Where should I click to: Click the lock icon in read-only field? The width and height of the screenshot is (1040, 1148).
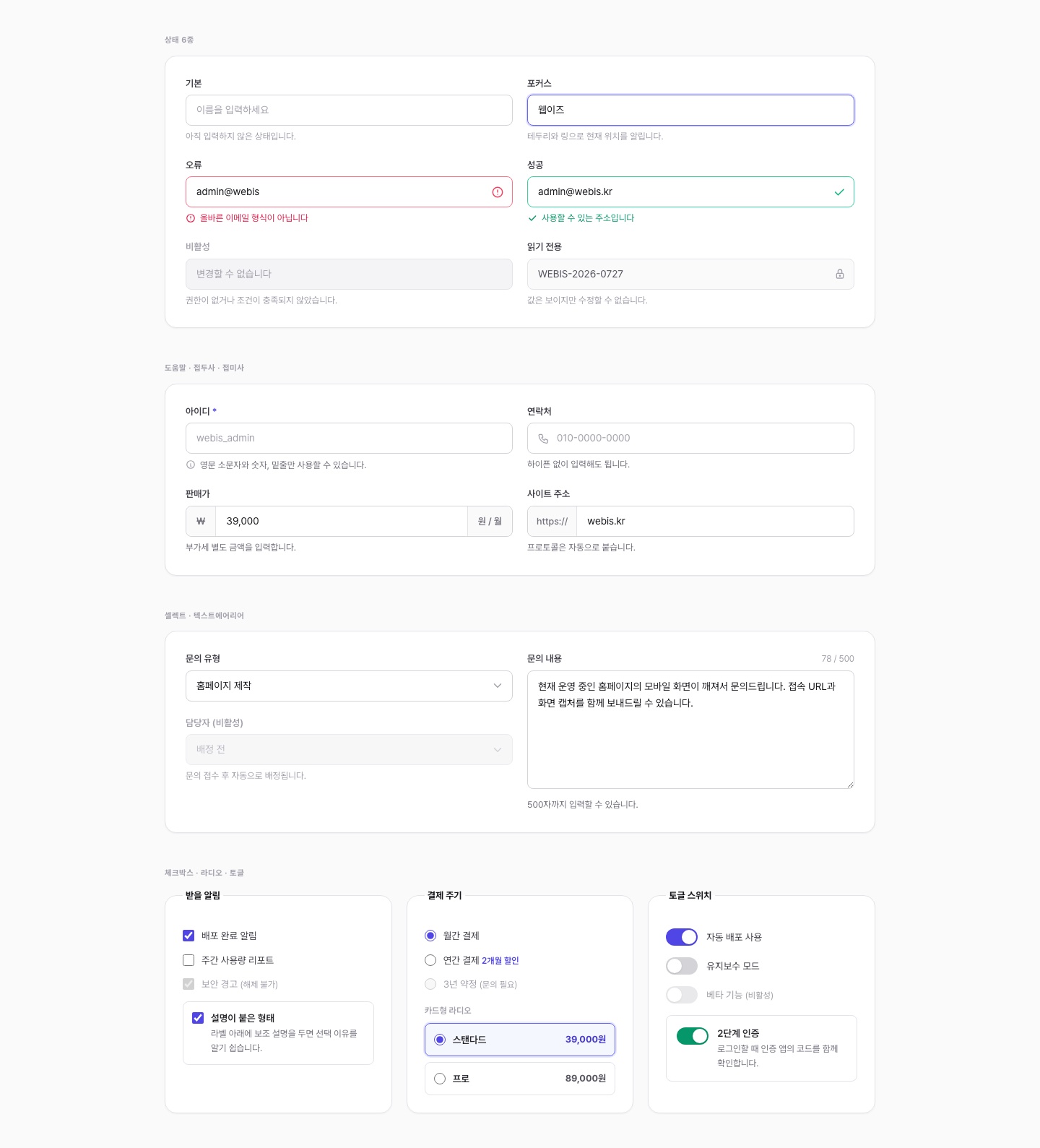coord(840,275)
